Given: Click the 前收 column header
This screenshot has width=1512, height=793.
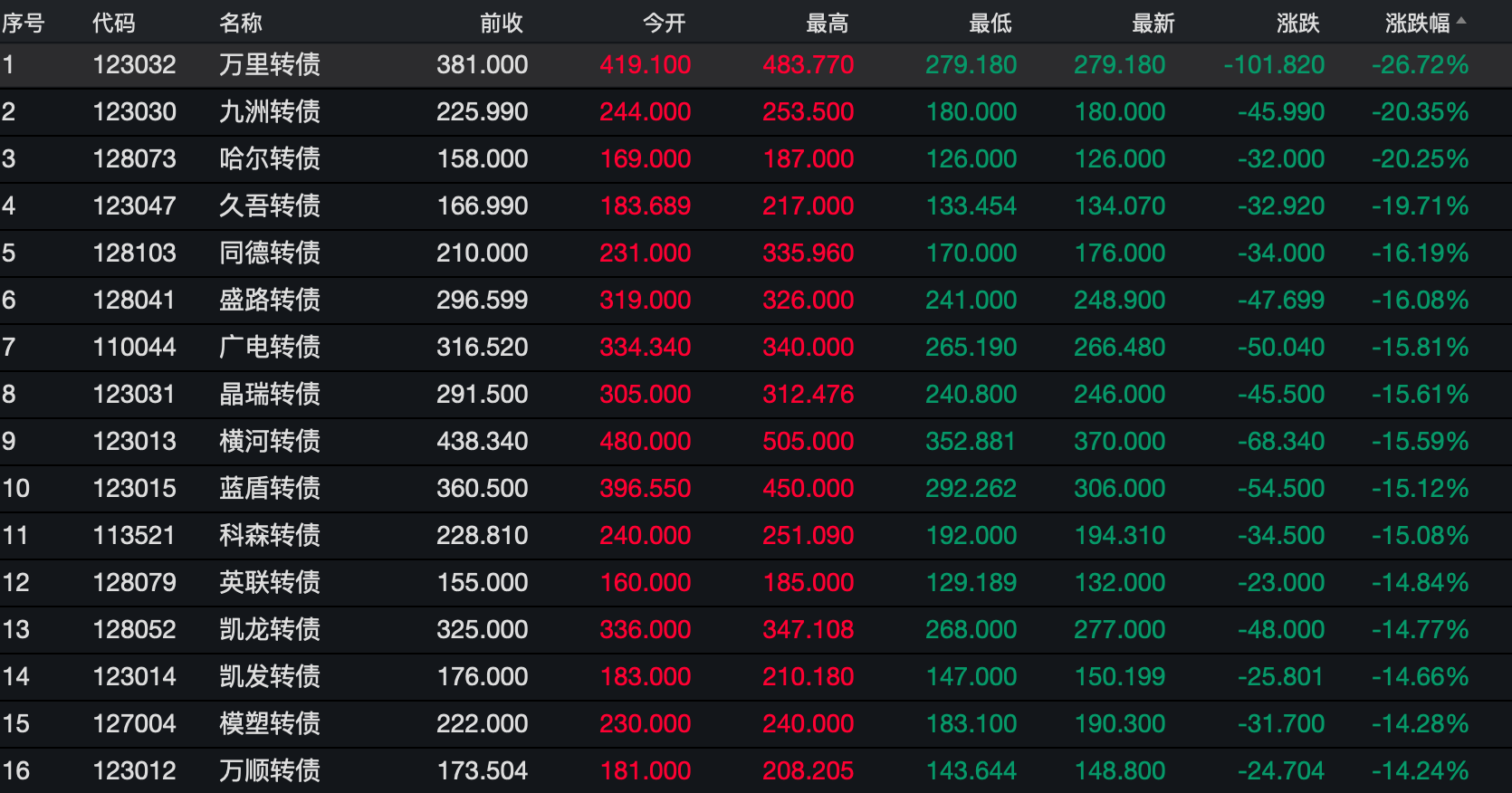Looking at the screenshot, I should [x=502, y=23].
